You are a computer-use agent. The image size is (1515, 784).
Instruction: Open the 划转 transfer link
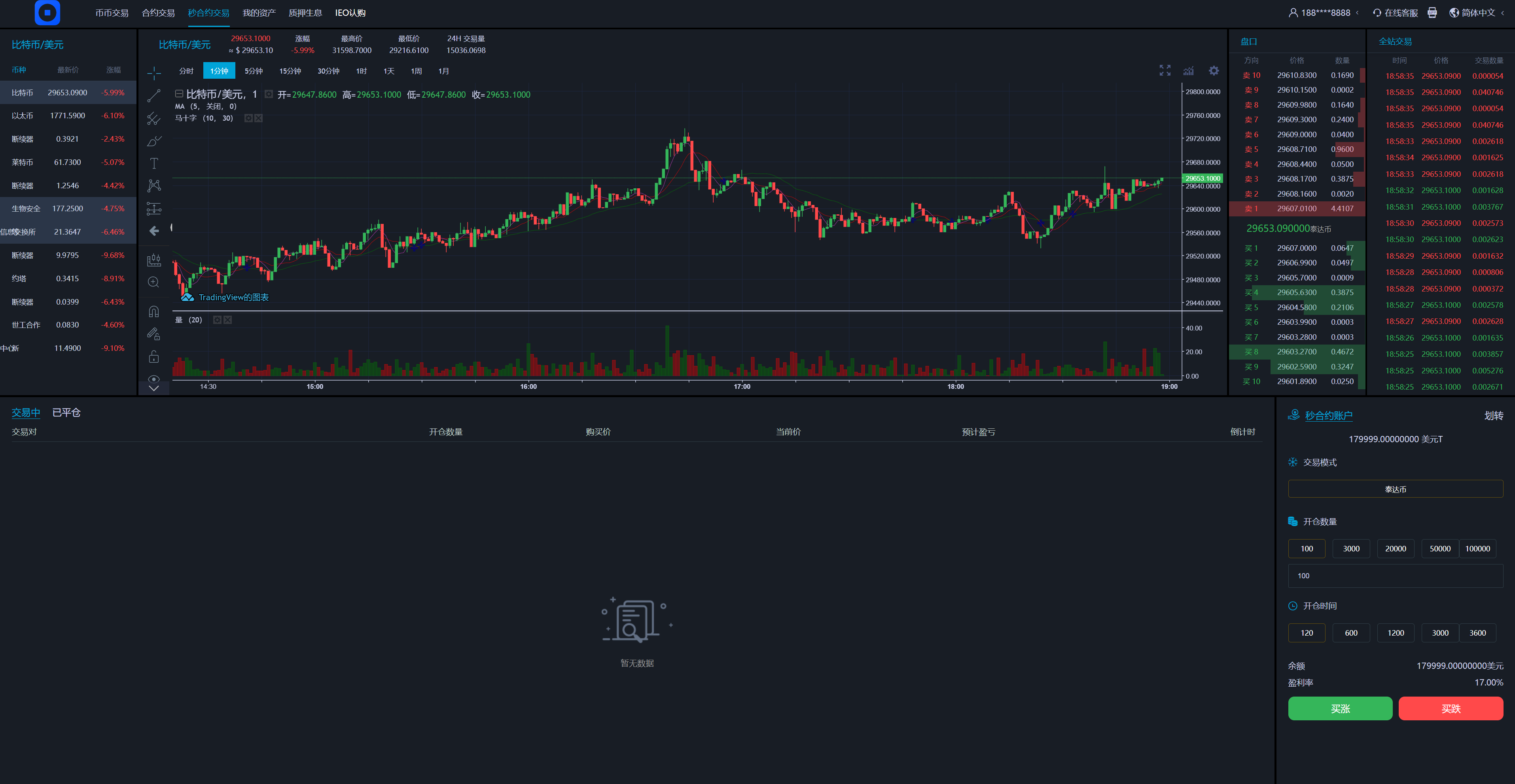click(x=1494, y=416)
